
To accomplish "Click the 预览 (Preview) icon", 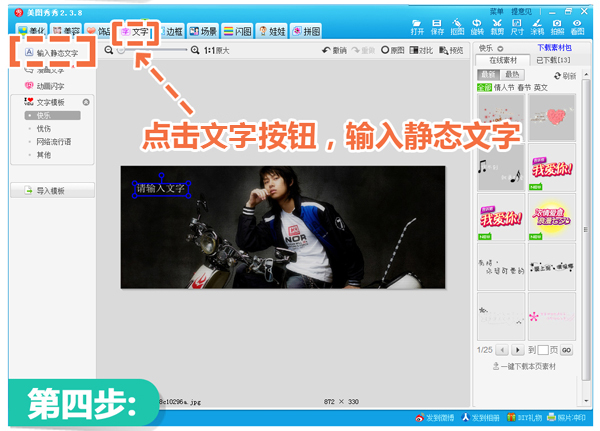I will 450,50.
